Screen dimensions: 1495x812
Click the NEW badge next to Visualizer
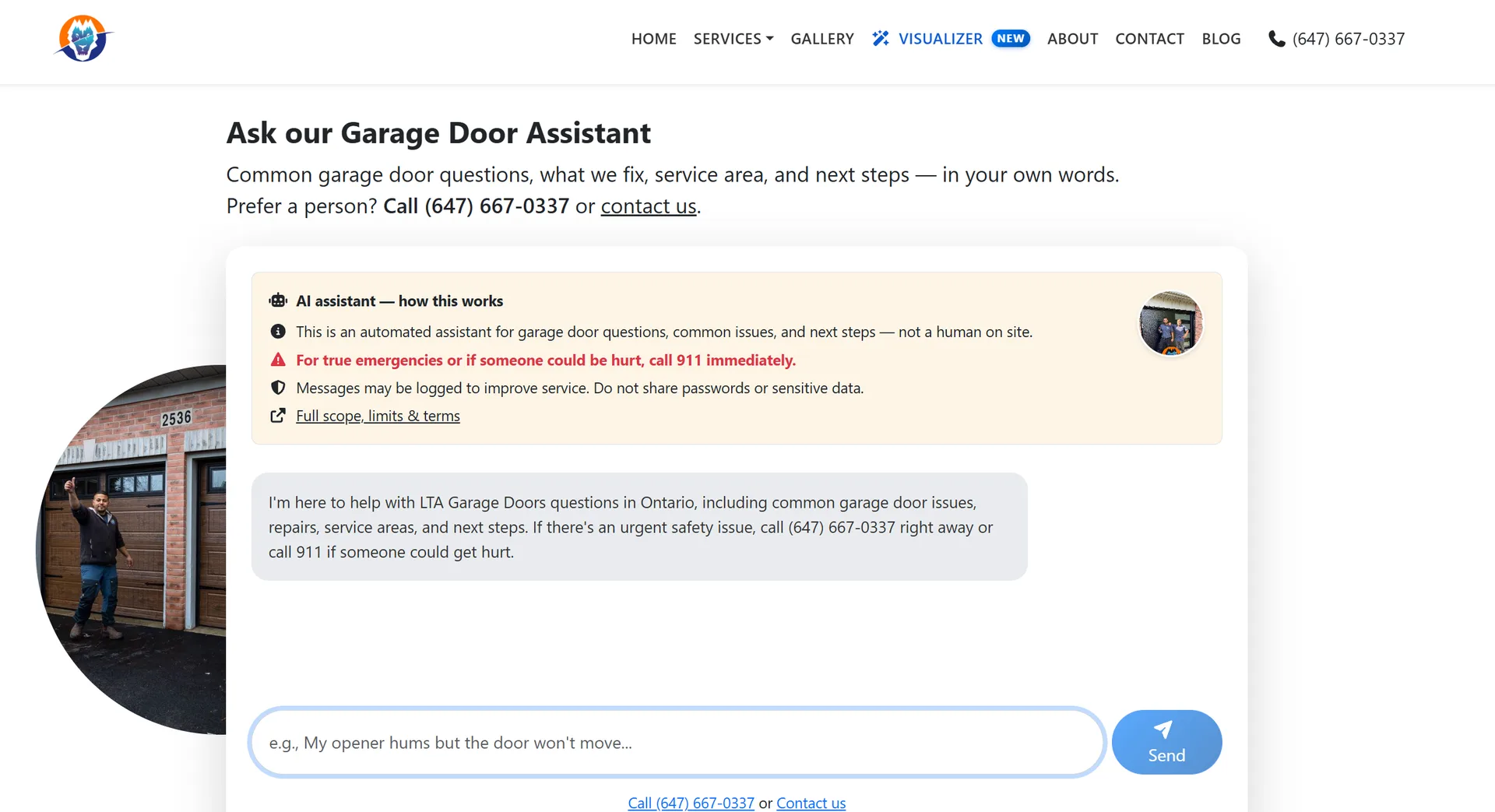1011,38
